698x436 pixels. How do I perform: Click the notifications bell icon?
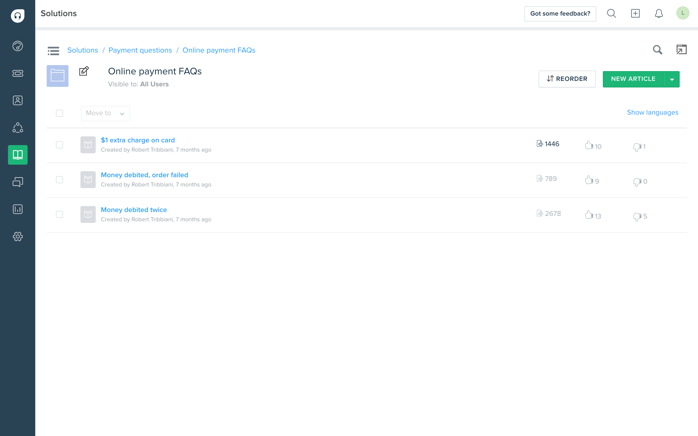[x=658, y=14]
